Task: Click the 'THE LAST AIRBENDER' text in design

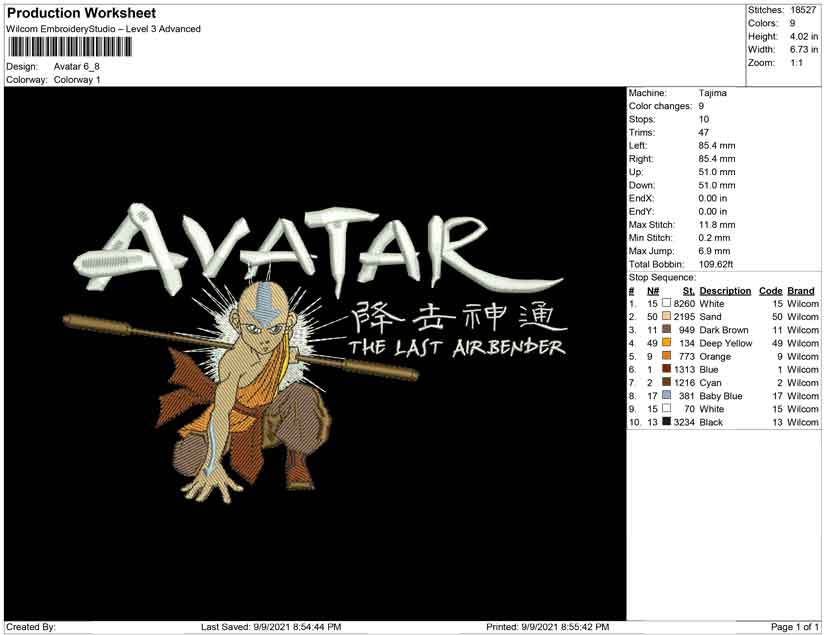Action: [x=457, y=348]
